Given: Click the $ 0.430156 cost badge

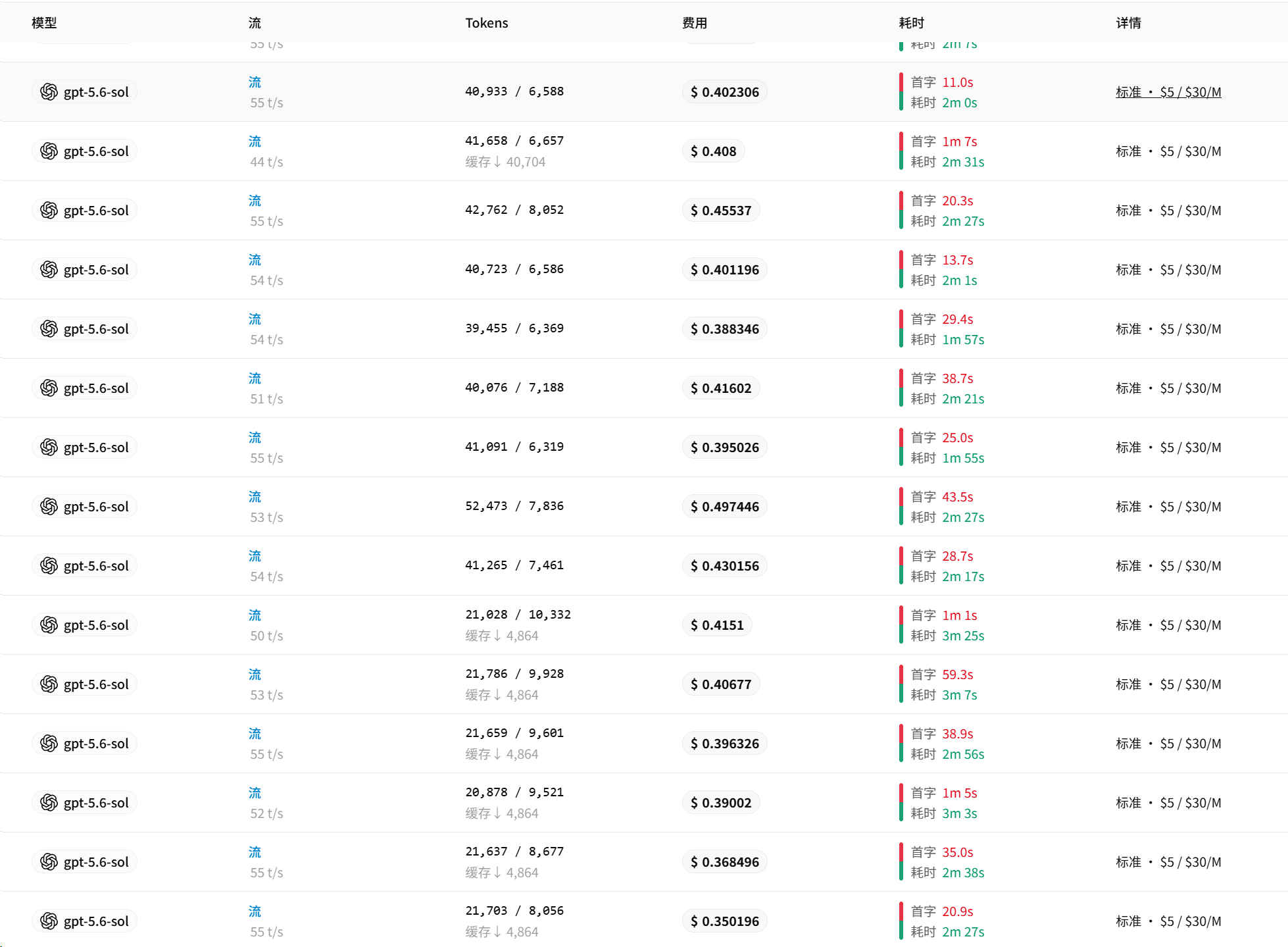Looking at the screenshot, I should point(724,566).
